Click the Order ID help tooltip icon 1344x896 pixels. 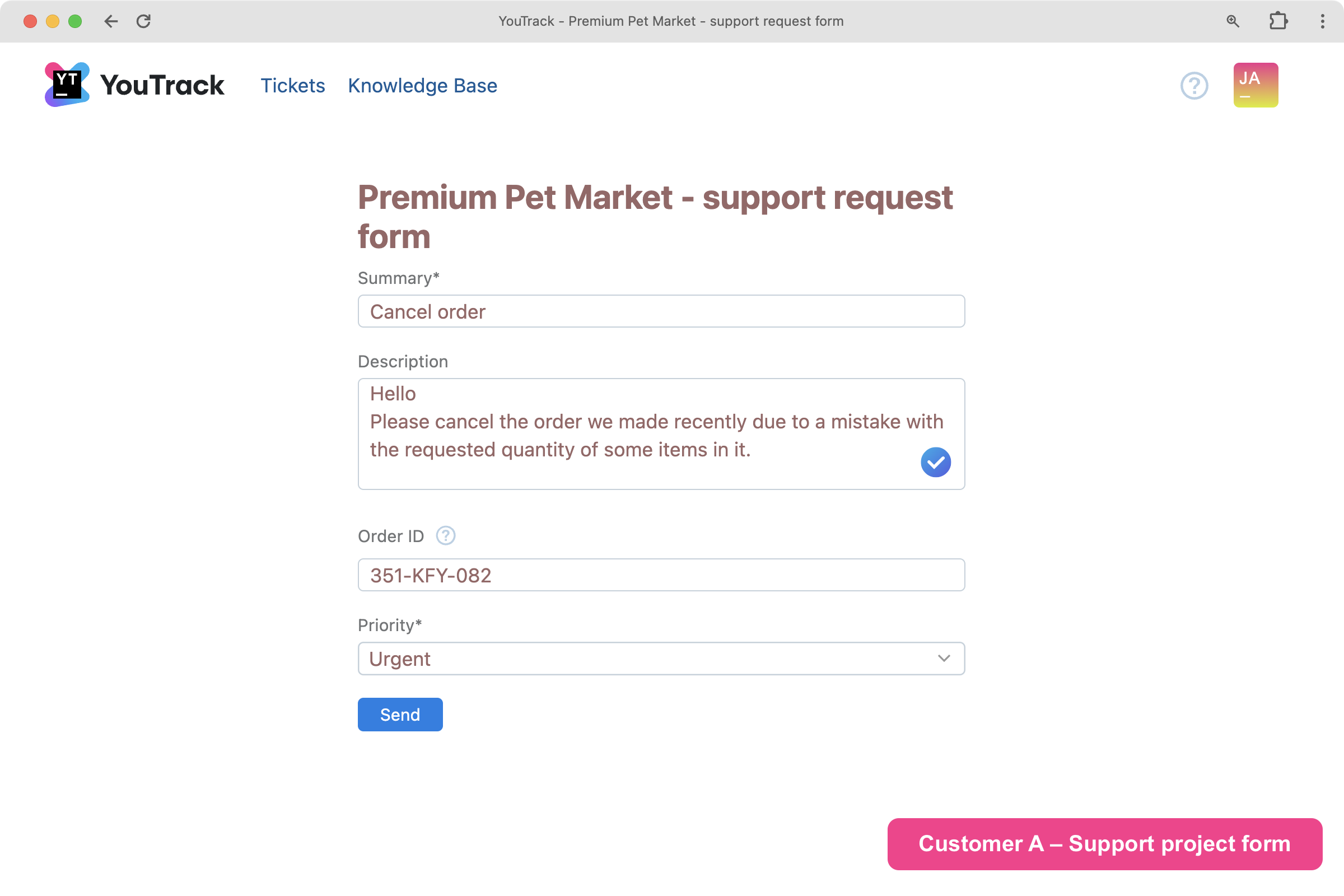click(x=445, y=535)
